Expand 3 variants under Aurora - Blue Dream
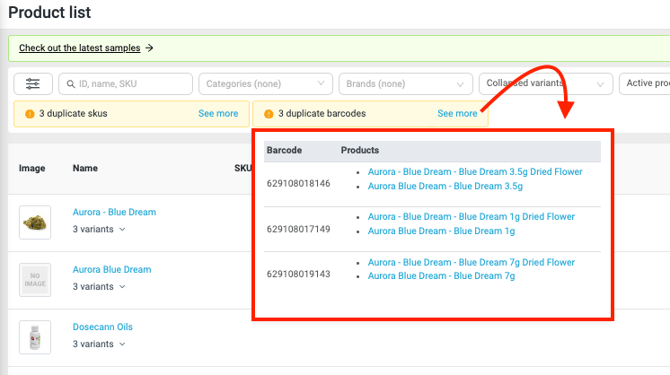The height and width of the screenshot is (375, 670). (x=99, y=229)
